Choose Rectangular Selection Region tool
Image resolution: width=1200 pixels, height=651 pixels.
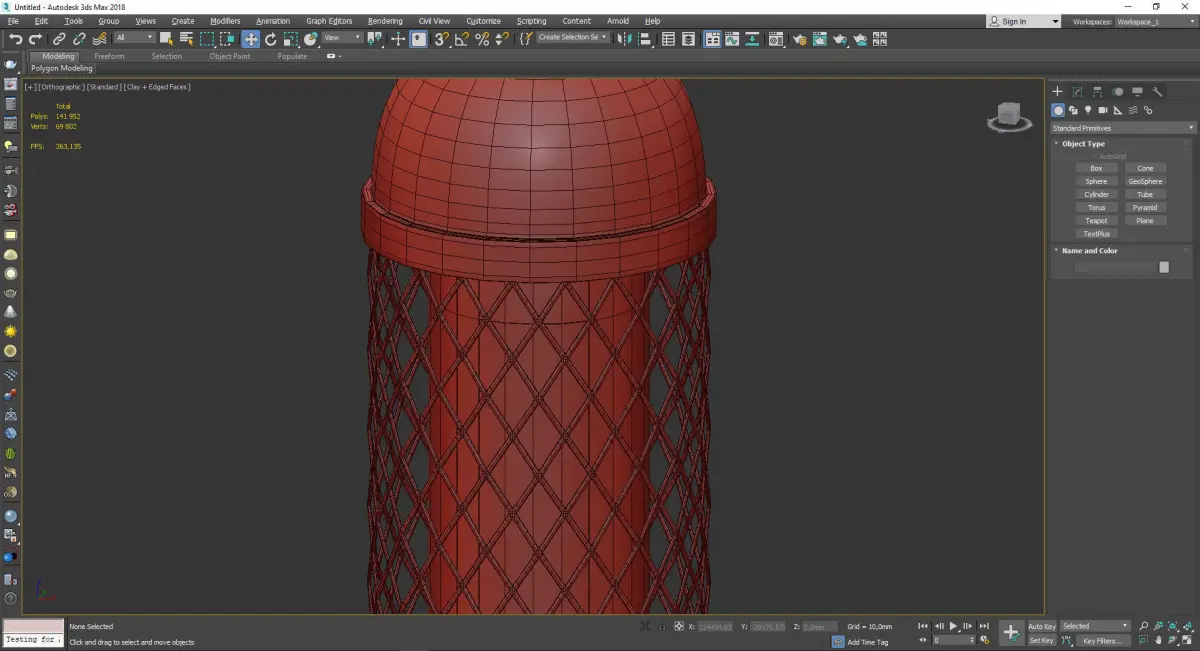pyautogui.click(x=207, y=39)
